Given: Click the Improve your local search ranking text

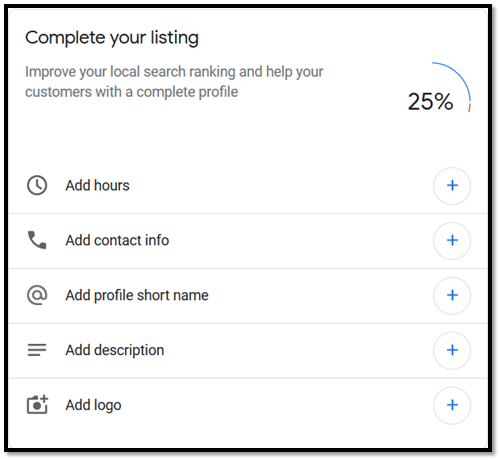Looking at the screenshot, I should pyautogui.click(x=174, y=82).
